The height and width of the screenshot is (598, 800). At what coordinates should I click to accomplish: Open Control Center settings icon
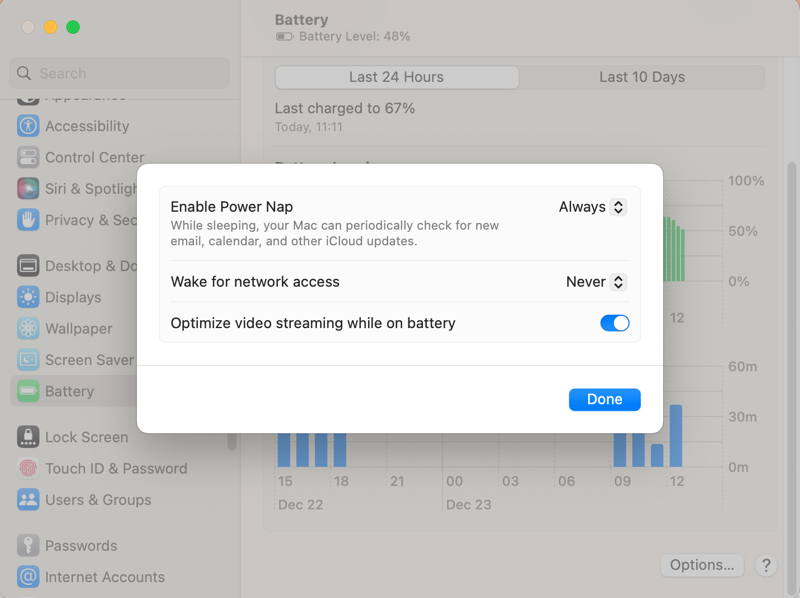[x=28, y=157]
